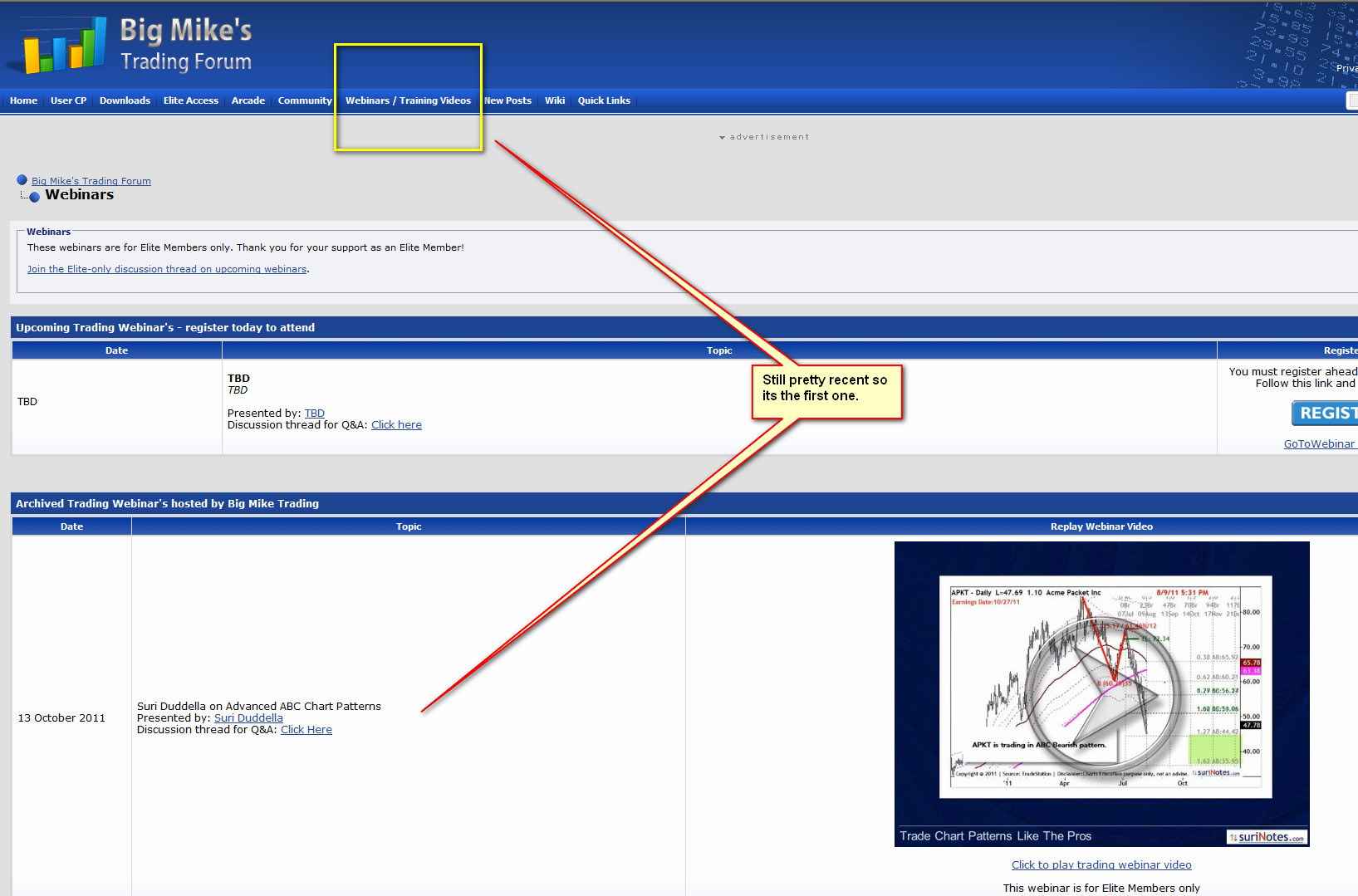View New Posts from the navbar
Viewport: 1358px width, 896px height.
(x=507, y=100)
